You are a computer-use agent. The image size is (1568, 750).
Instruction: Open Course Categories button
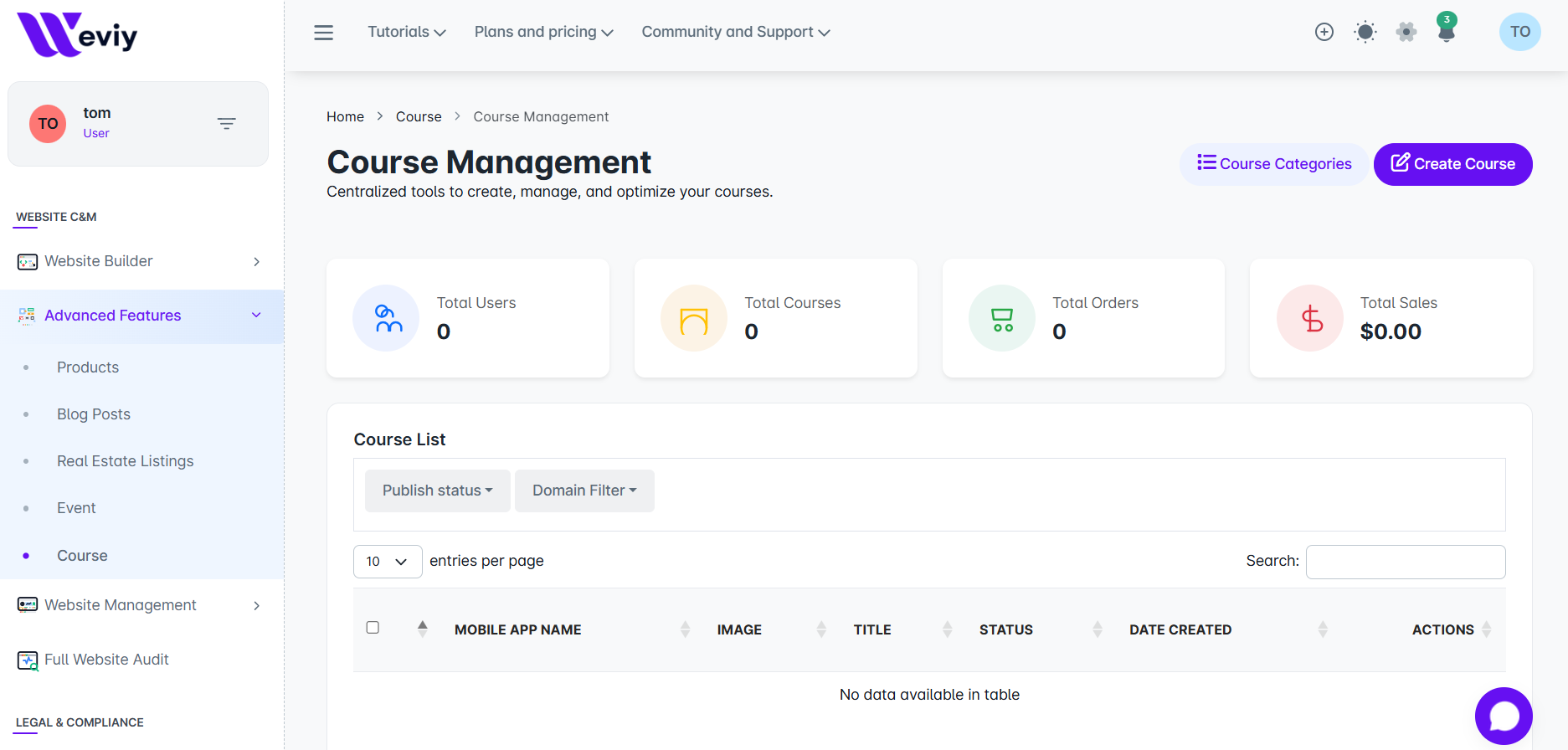click(1274, 164)
